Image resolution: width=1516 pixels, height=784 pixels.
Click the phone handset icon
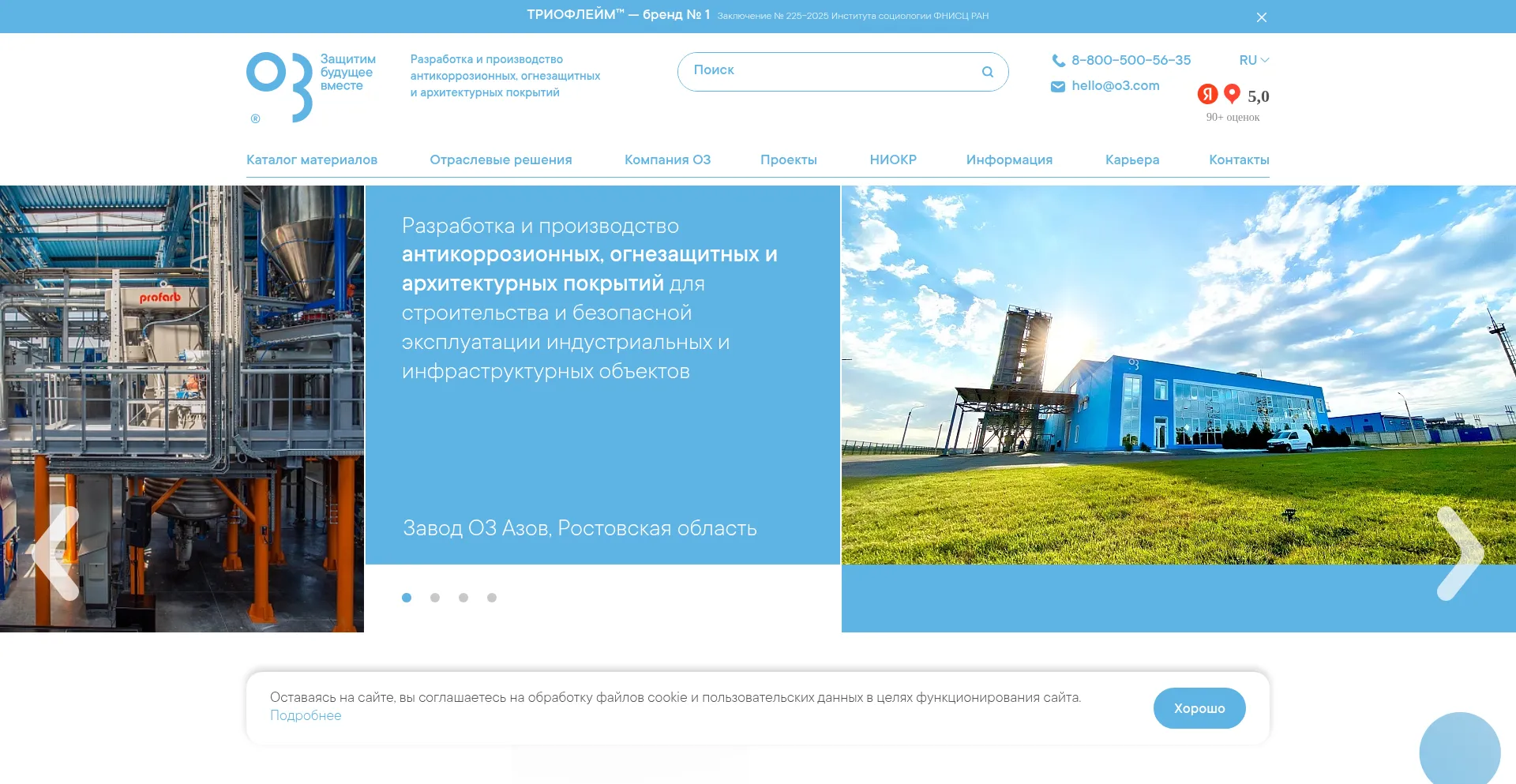1058,61
